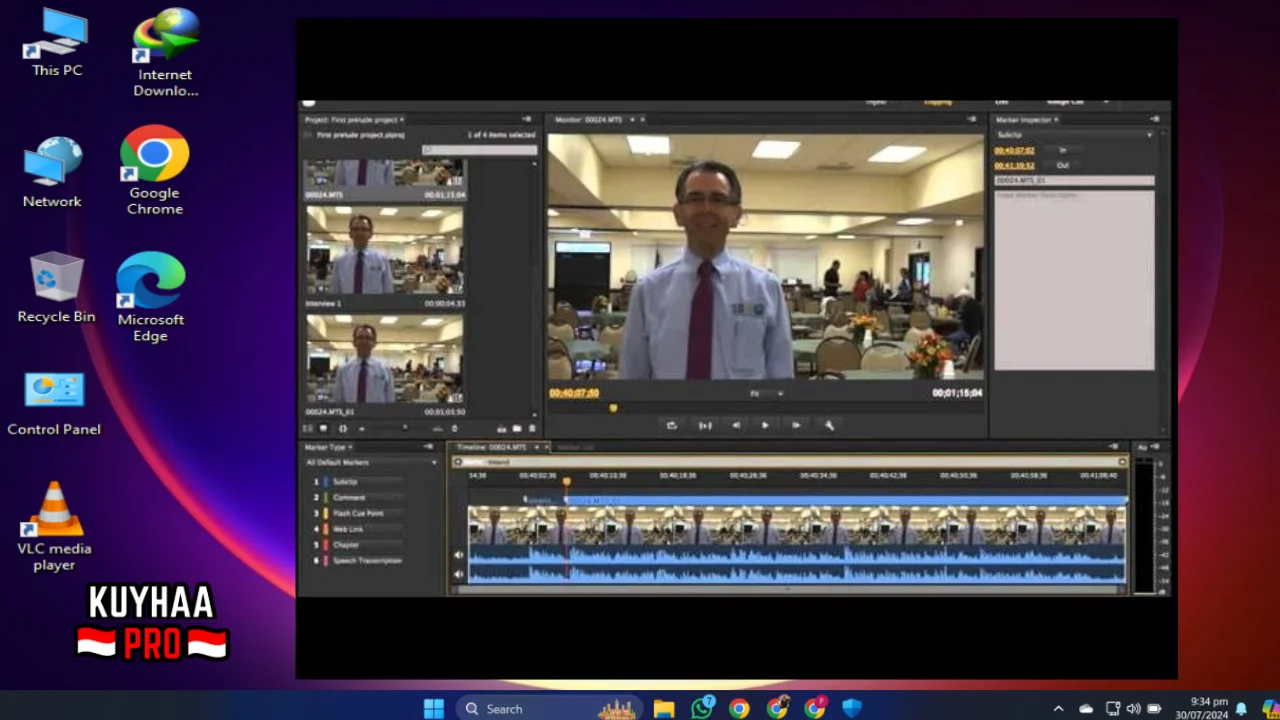Mute the lower audio track speaker
The width and height of the screenshot is (1280, 720).
pyautogui.click(x=459, y=574)
